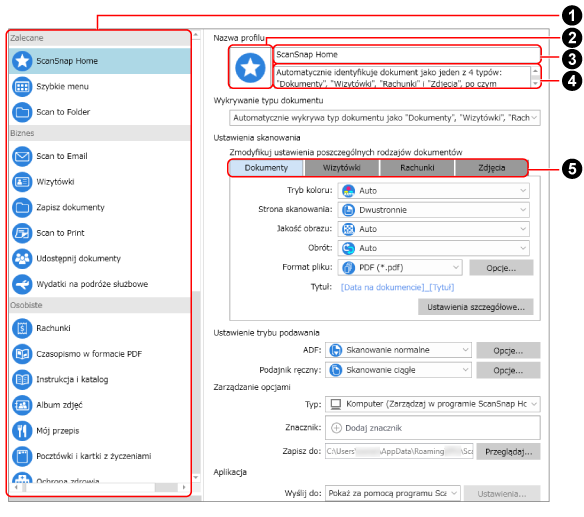Open the Strona skanowania Dwustronnie dropdown
Screen dimensions: 584x517
click(433, 210)
